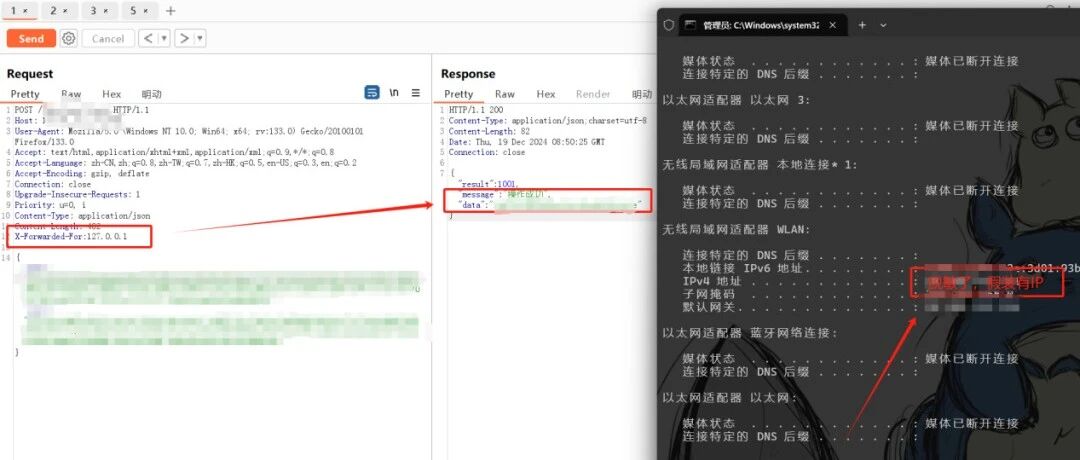Click the Request panel heading
Image resolution: width=1080 pixels, height=460 pixels.
coord(30,74)
